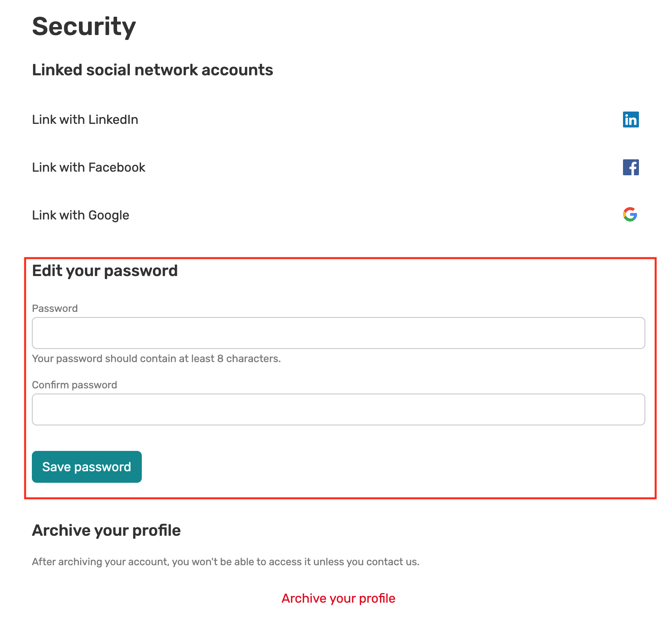Click the Google logo icon
This screenshot has height=619, width=670.
630,214
